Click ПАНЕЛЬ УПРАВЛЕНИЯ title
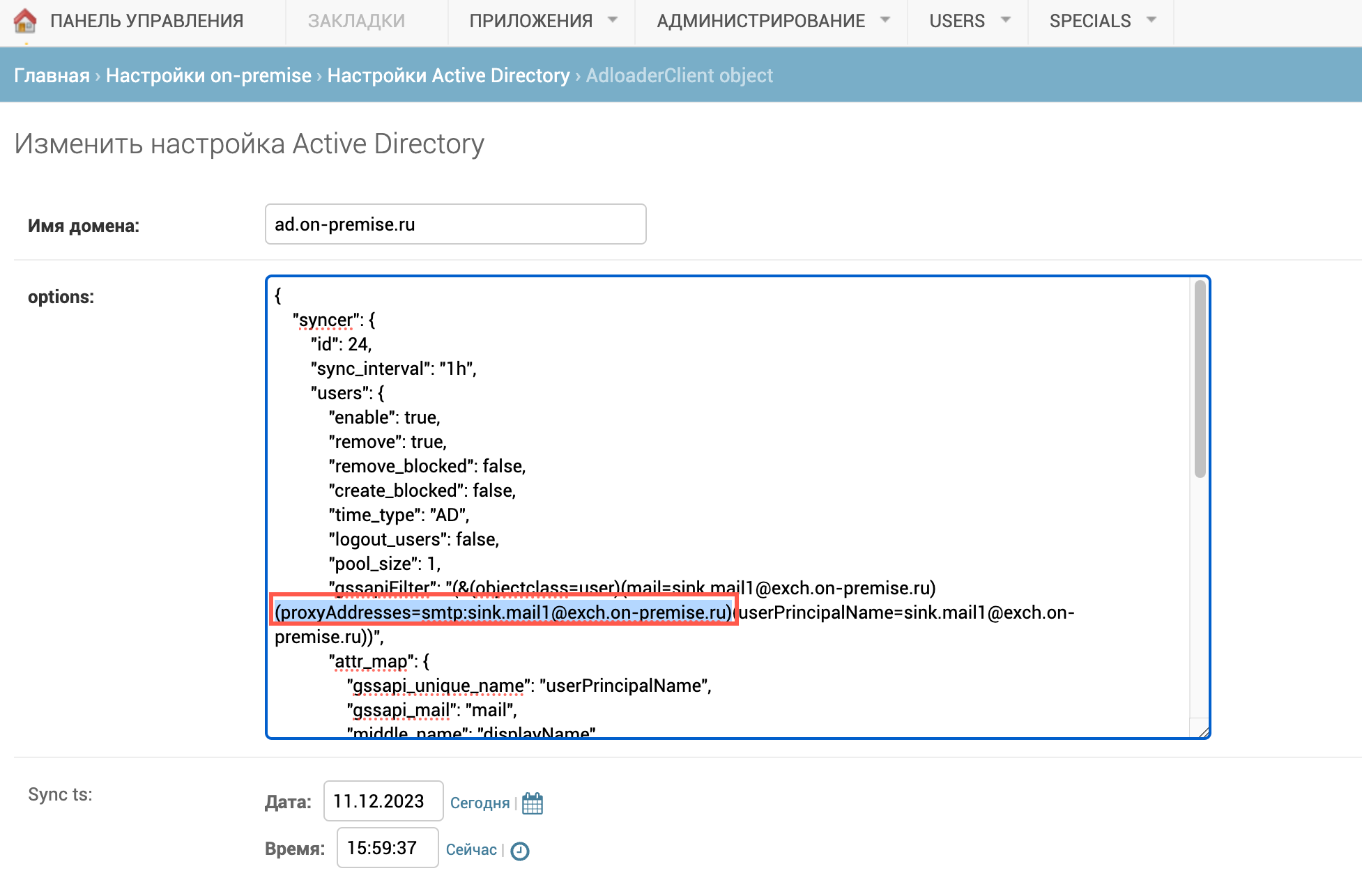 pos(146,21)
